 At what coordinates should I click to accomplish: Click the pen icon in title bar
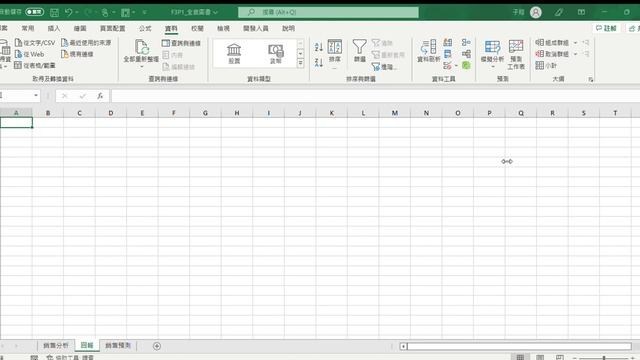(x=559, y=12)
